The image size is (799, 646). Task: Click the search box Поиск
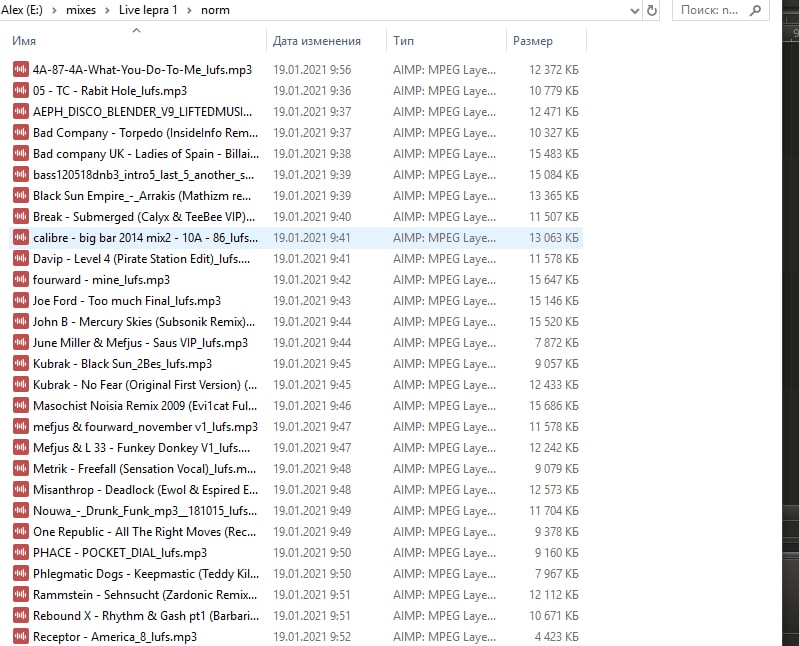pos(721,10)
